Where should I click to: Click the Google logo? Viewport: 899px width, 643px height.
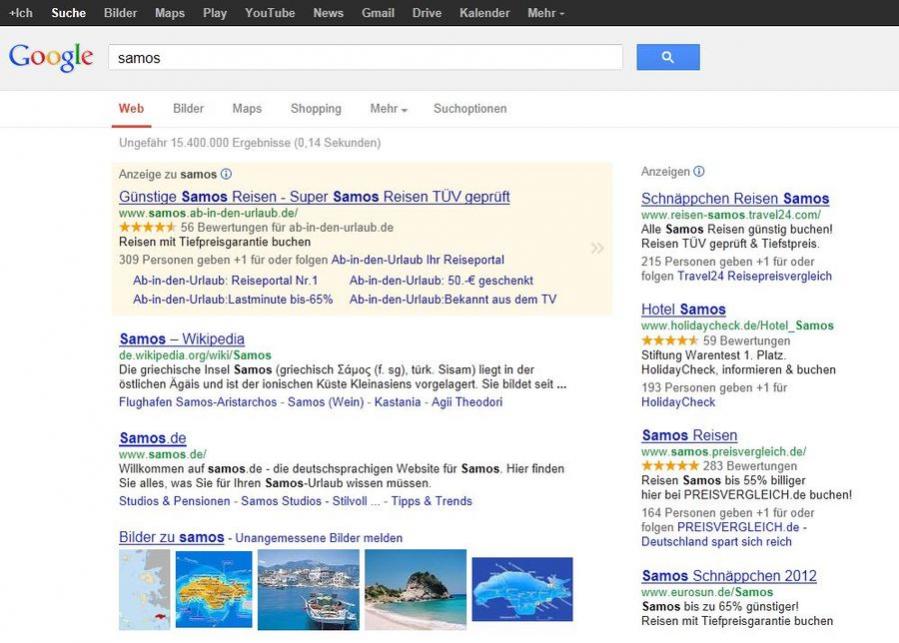(50, 57)
